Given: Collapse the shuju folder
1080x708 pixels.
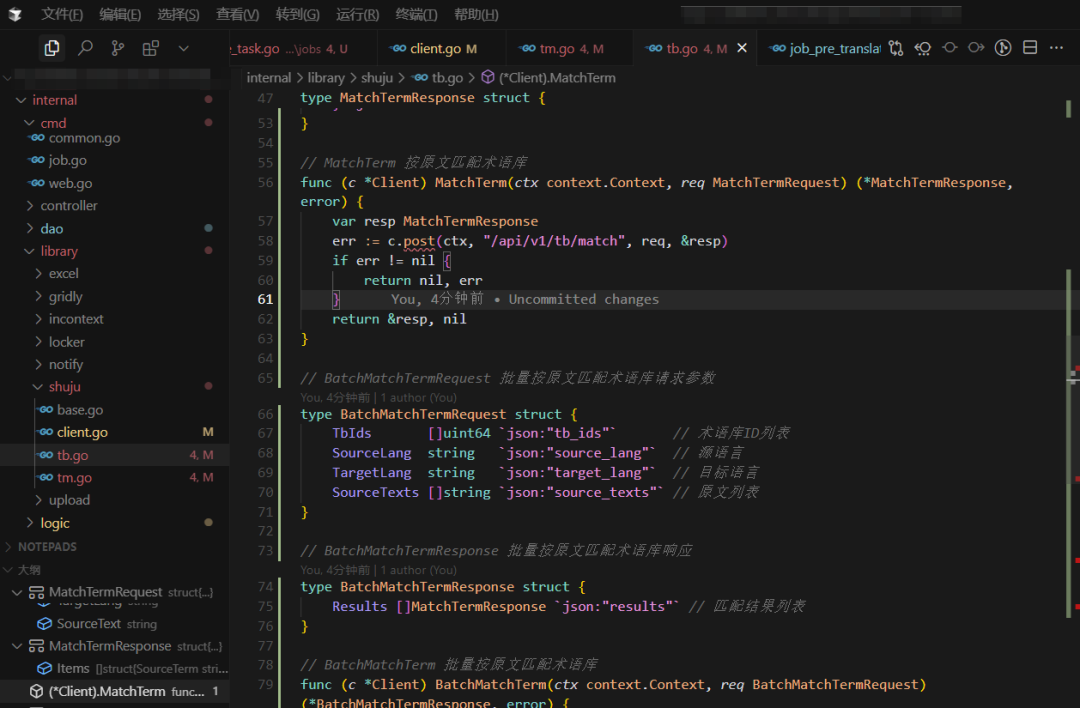Looking at the screenshot, I should pyautogui.click(x=64, y=387).
